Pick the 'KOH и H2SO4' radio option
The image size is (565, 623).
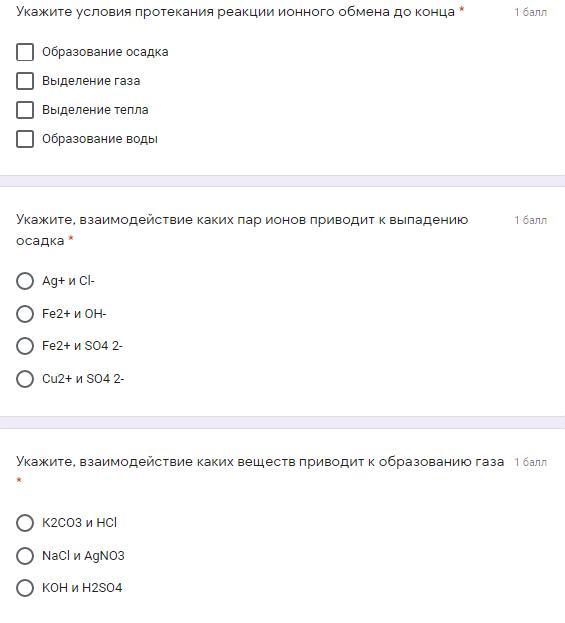[25, 588]
